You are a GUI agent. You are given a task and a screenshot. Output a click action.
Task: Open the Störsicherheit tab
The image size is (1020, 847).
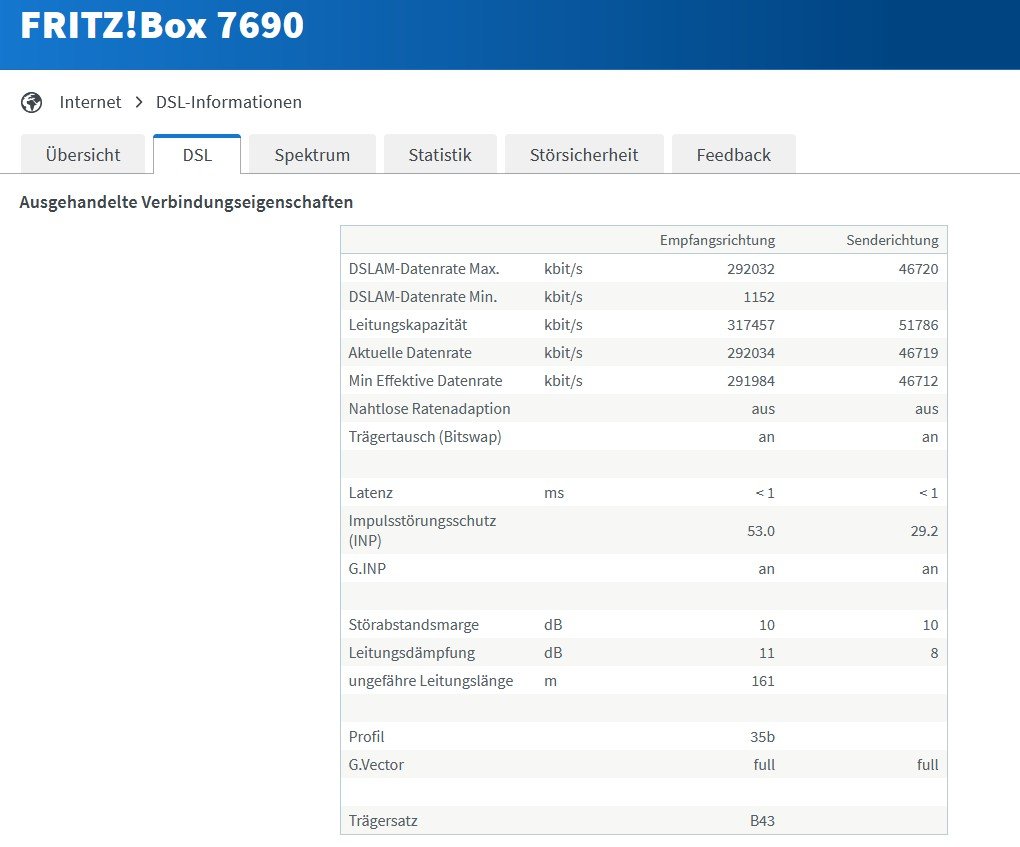tap(584, 155)
